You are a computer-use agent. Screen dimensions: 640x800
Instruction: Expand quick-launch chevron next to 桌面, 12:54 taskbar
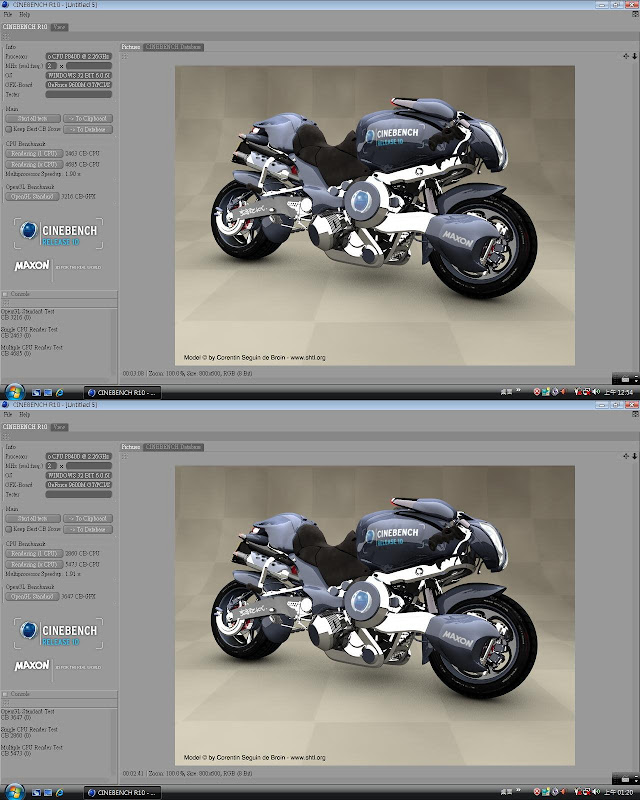point(518,391)
